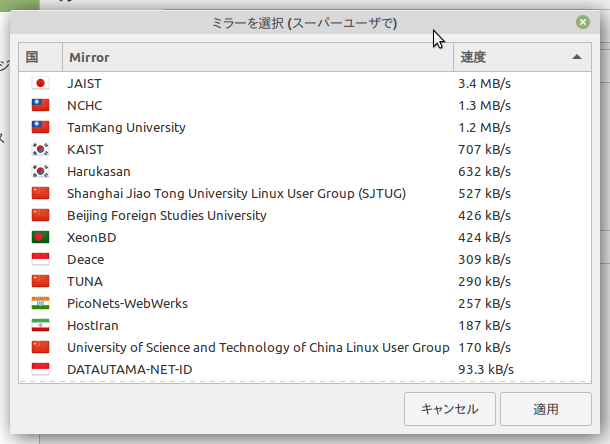Click the flag beside Beijing Foreign Studies University

40,215
